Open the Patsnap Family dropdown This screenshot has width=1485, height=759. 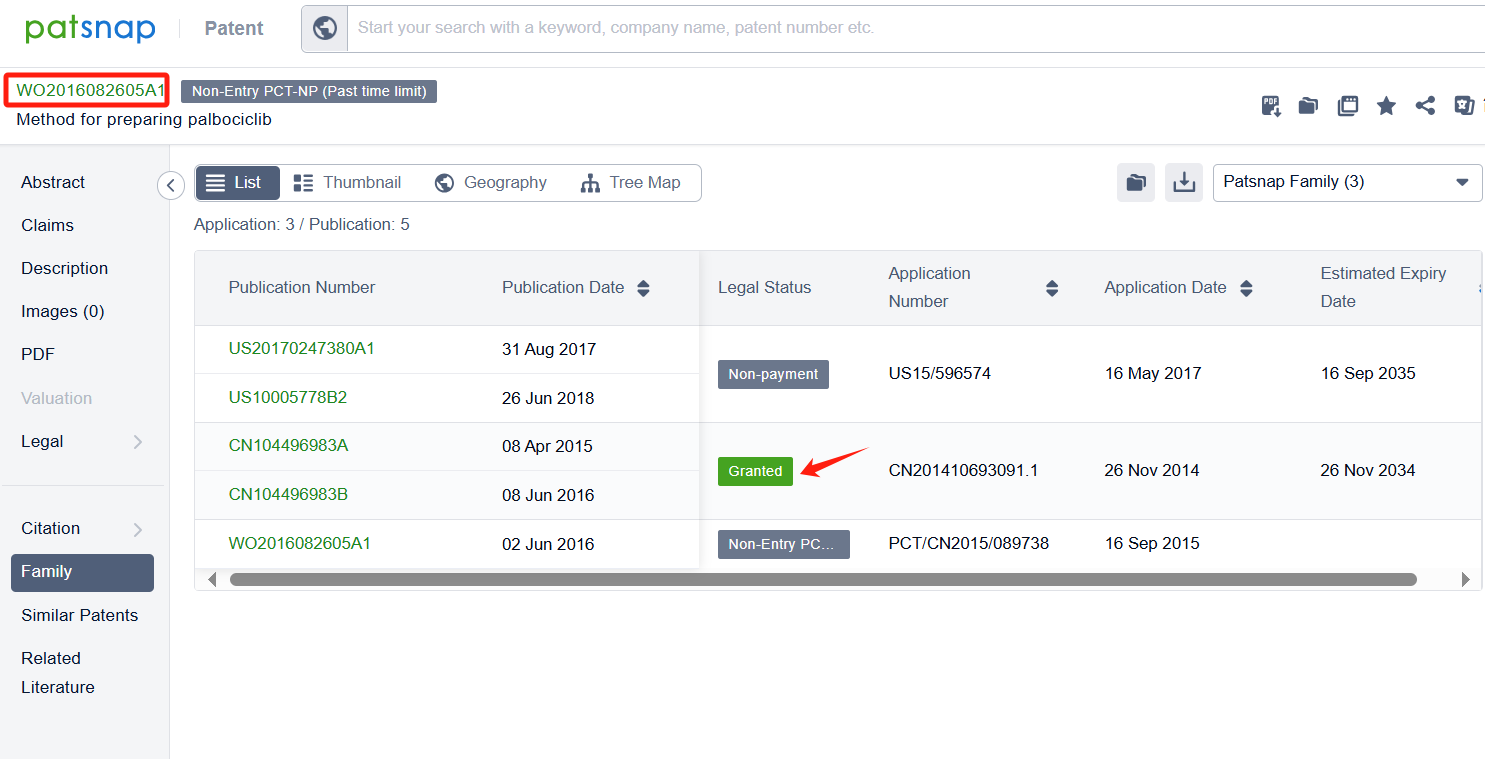[1346, 182]
